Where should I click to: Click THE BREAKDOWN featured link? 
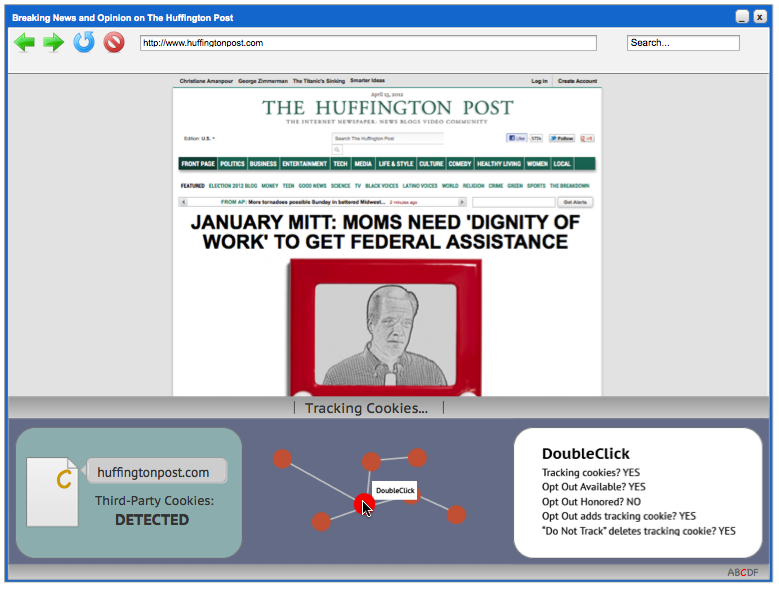tap(569, 186)
